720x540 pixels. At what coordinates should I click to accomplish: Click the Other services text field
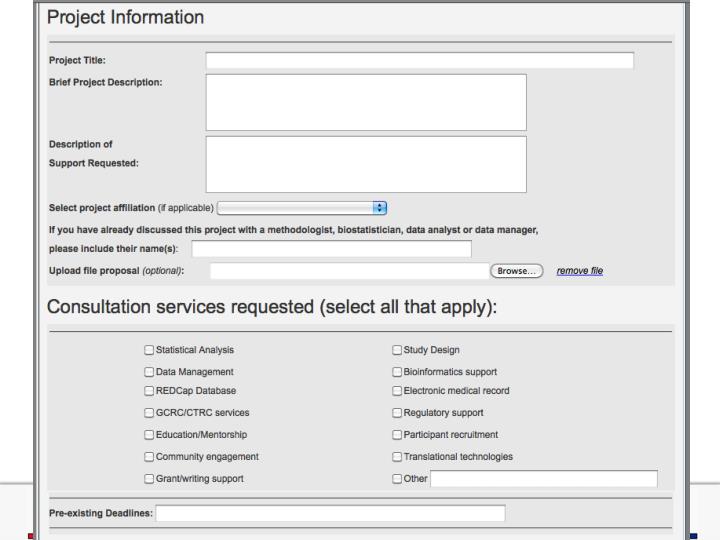544,479
